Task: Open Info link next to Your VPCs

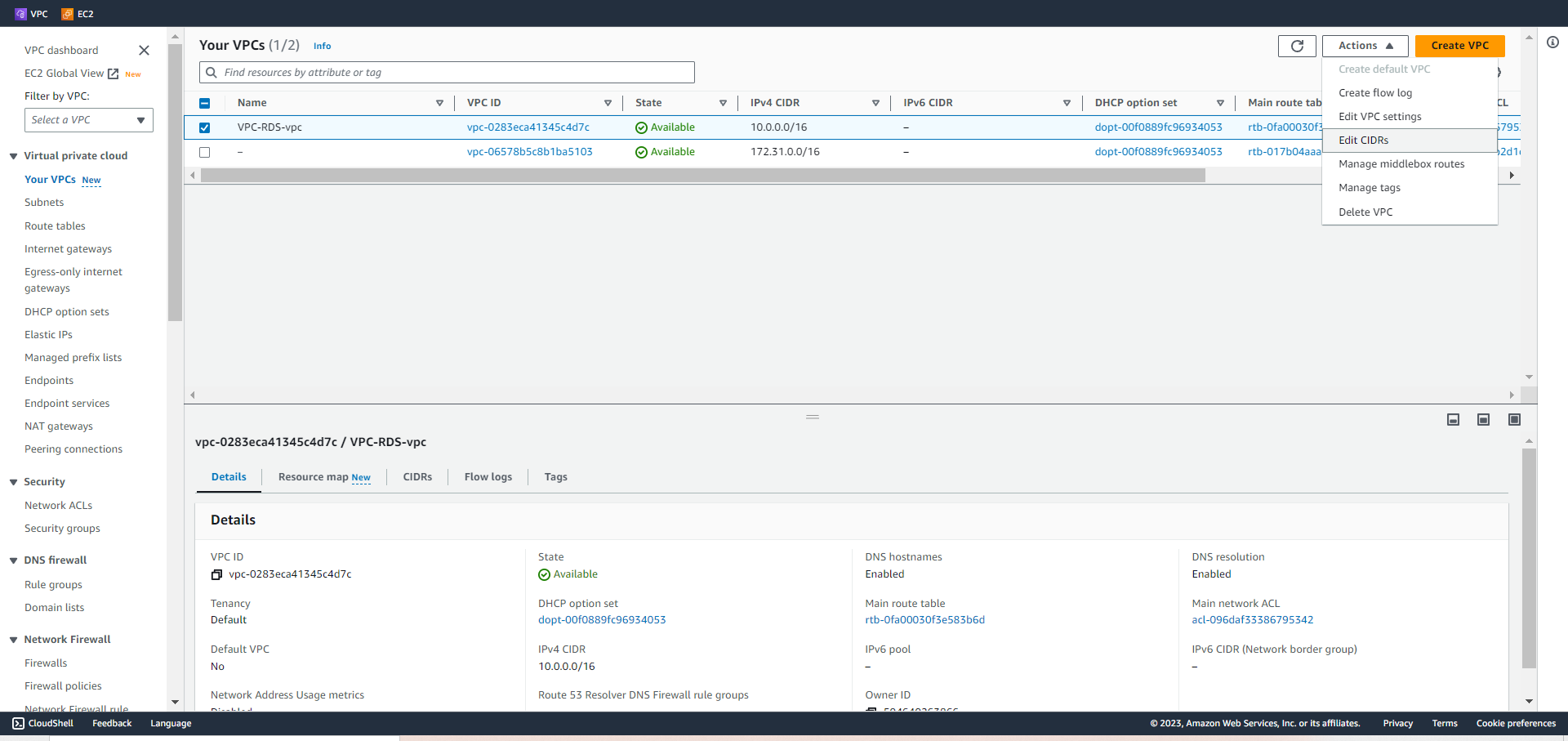Action: (323, 47)
